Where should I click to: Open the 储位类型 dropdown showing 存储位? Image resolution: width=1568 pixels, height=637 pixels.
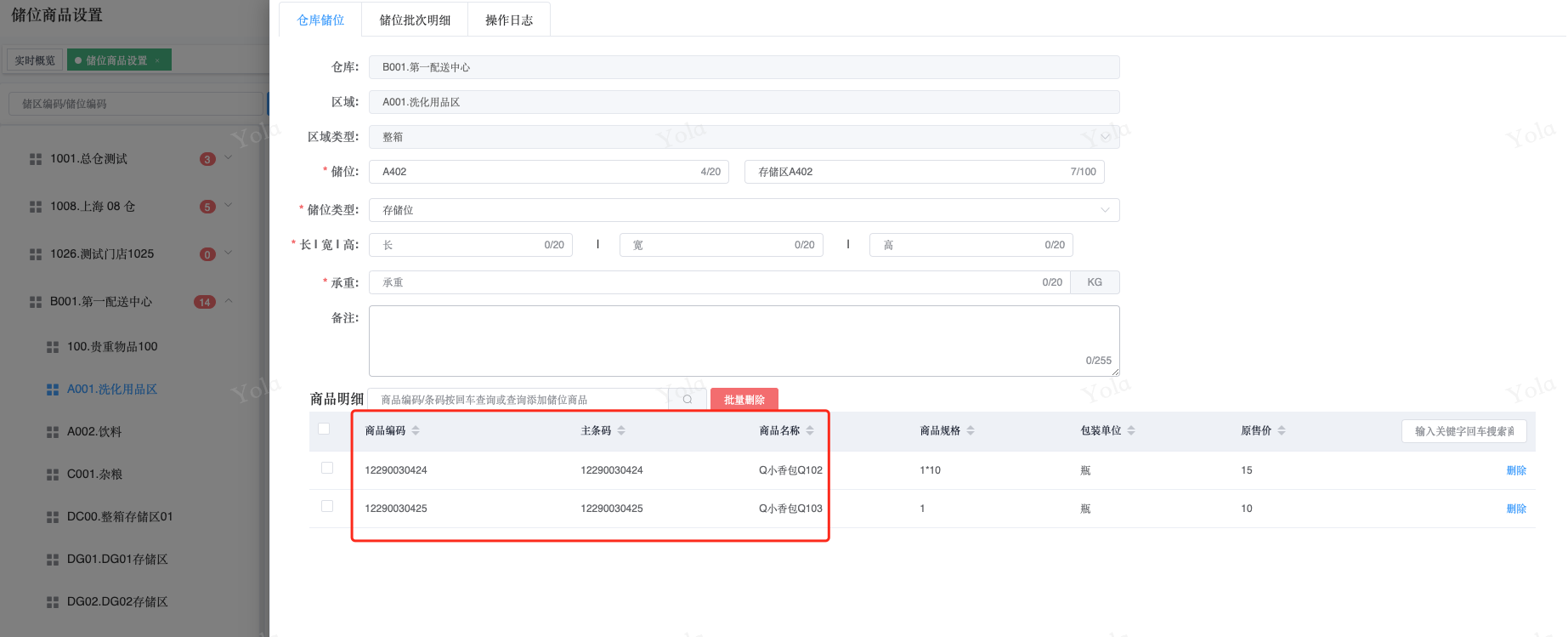(x=744, y=210)
